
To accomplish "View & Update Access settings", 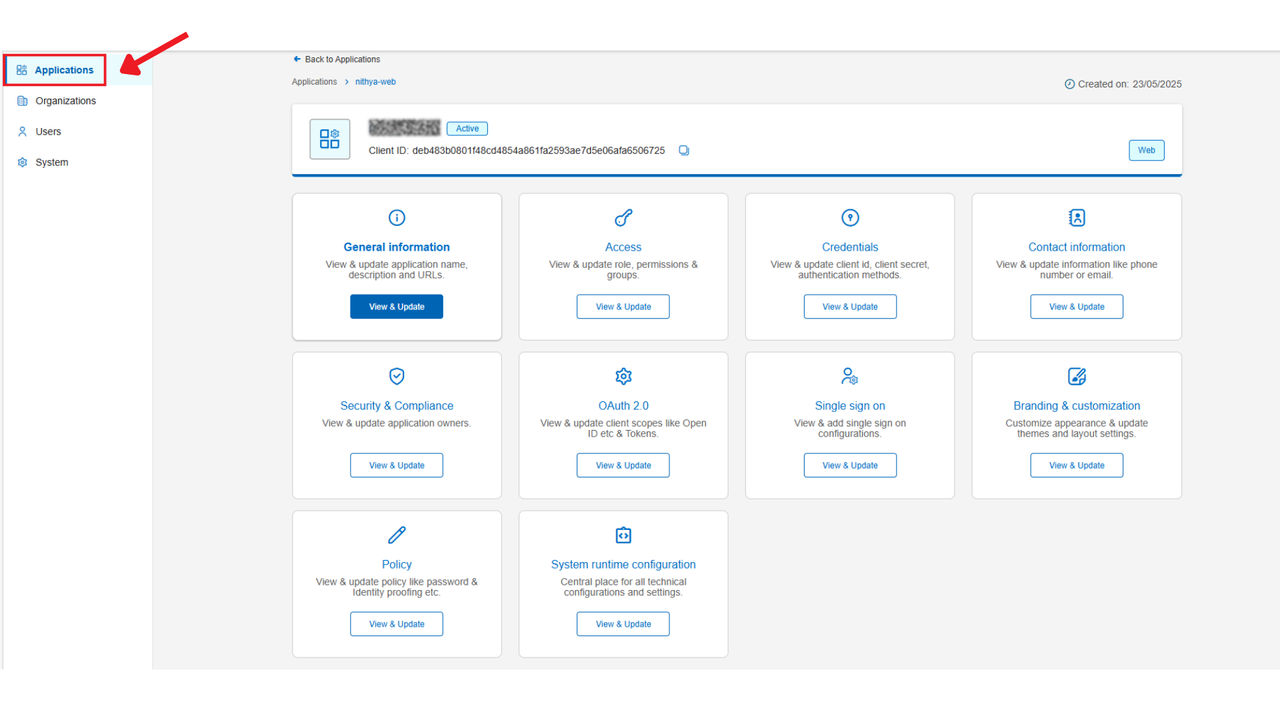I will pos(623,307).
